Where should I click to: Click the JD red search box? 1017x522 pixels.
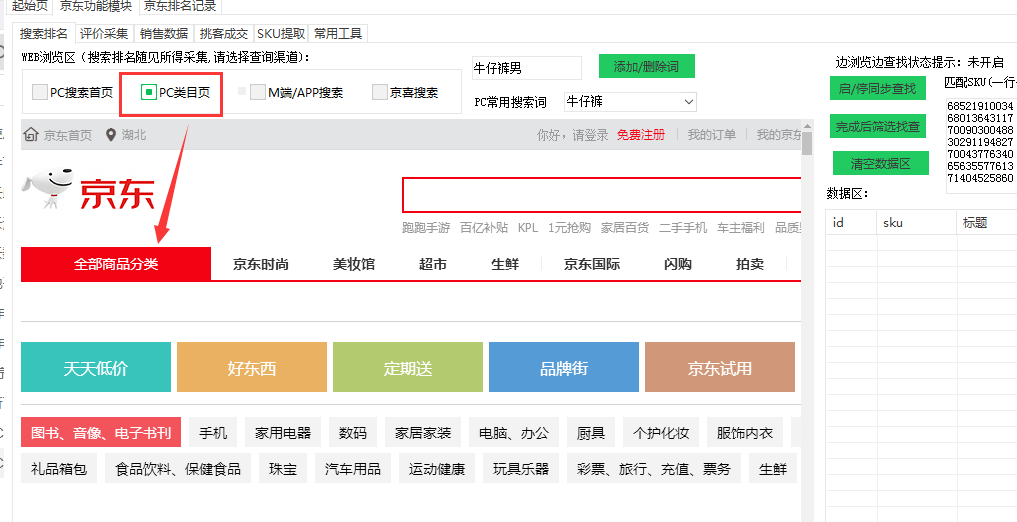click(x=601, y=195)
